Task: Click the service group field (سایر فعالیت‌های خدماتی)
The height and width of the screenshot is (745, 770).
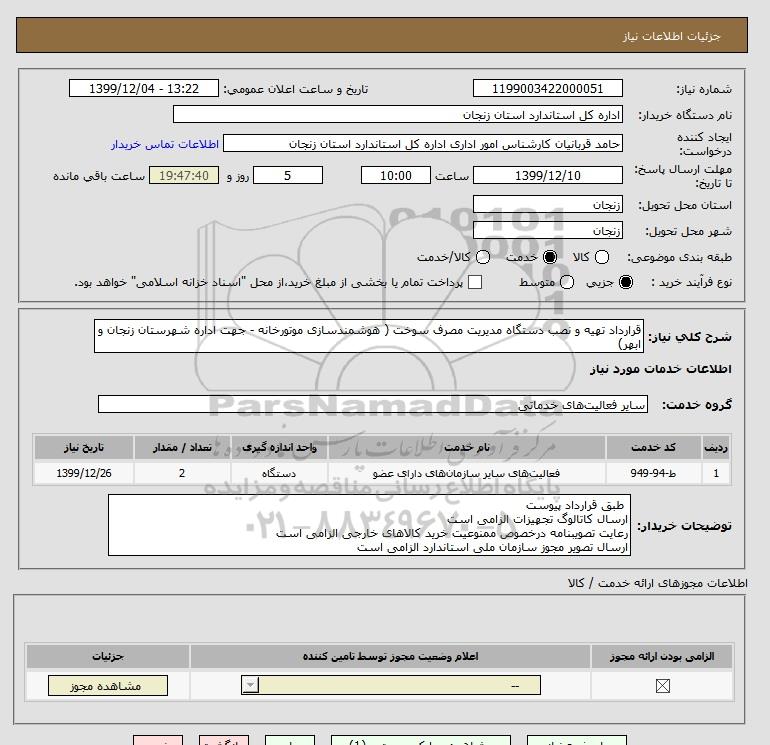Action: 373,404
